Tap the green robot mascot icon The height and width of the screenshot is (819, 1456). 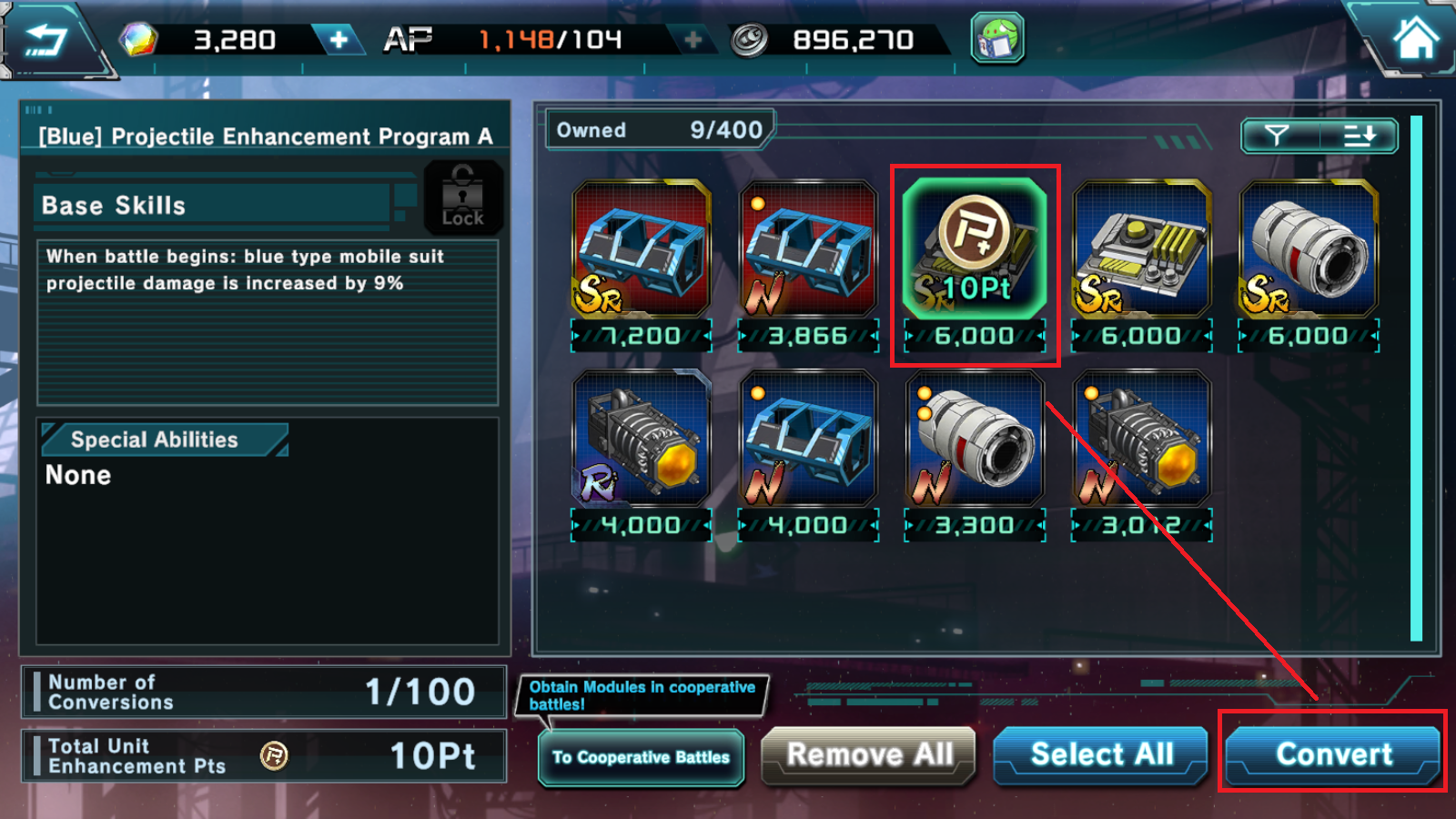(x=997, y=39)
